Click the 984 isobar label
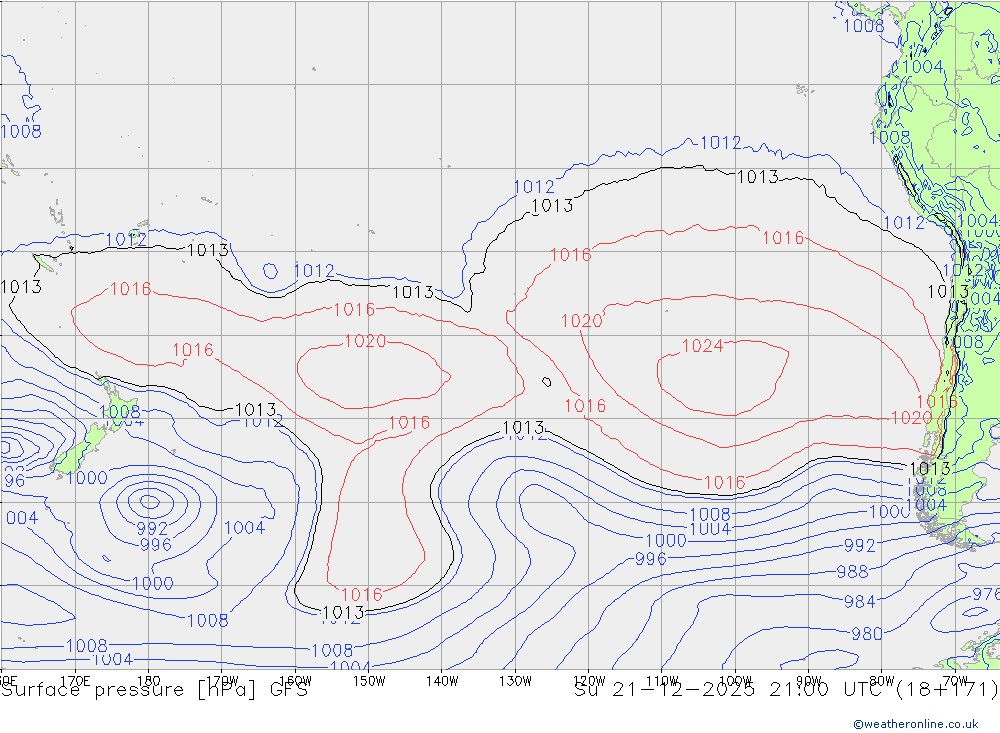1000x733 pixels. (860, 601)
